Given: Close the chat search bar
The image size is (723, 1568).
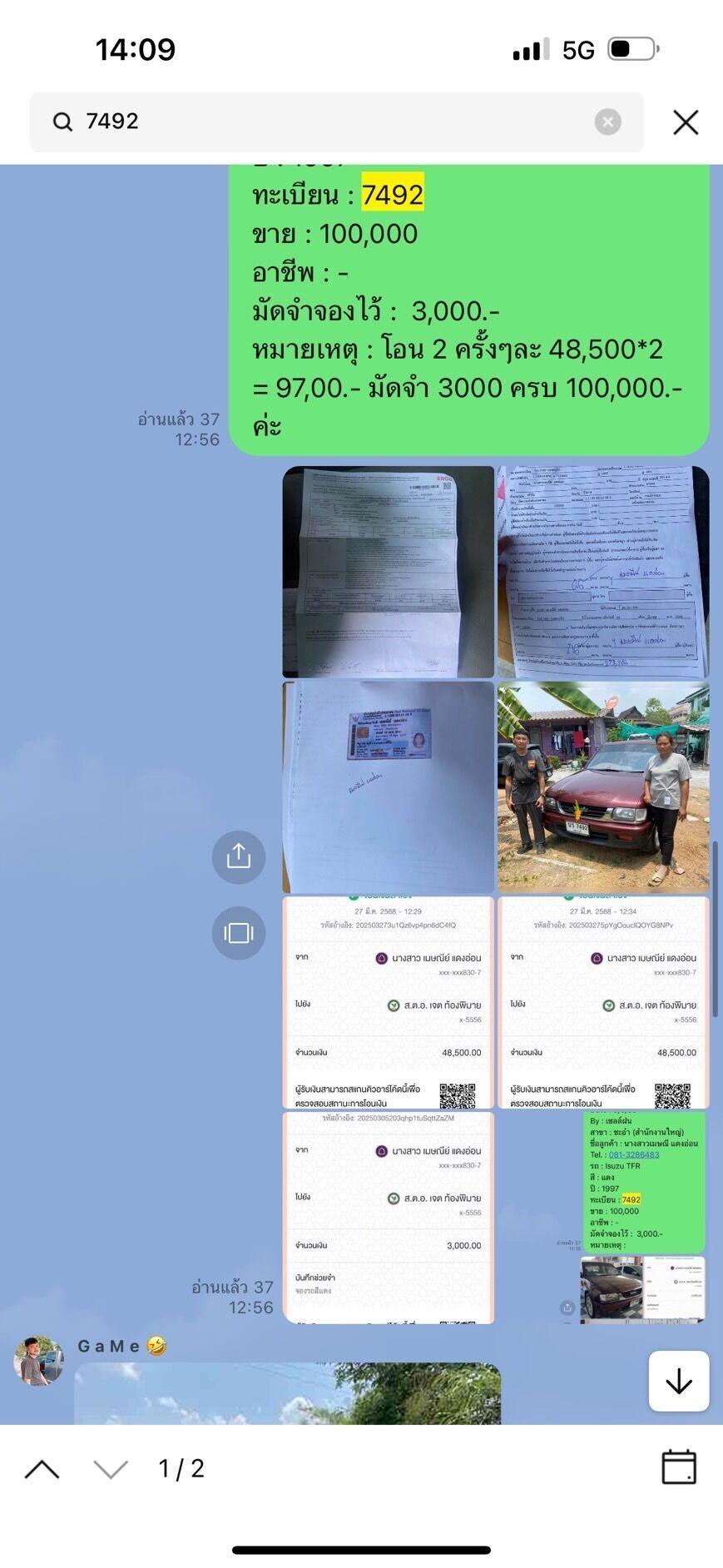Looking at the screenshot, I should click(685, 122).
